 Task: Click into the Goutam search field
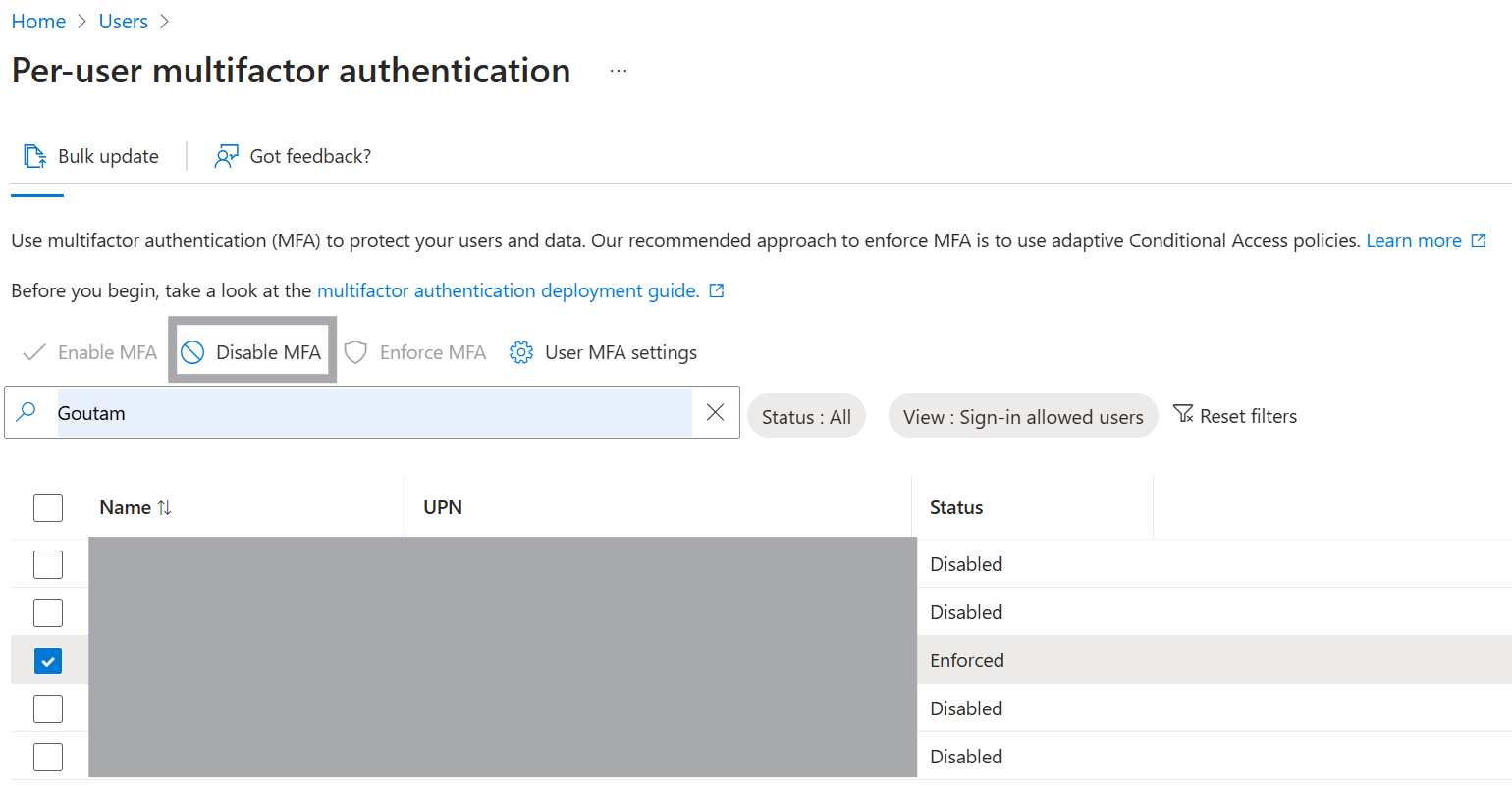coord(374,412)
